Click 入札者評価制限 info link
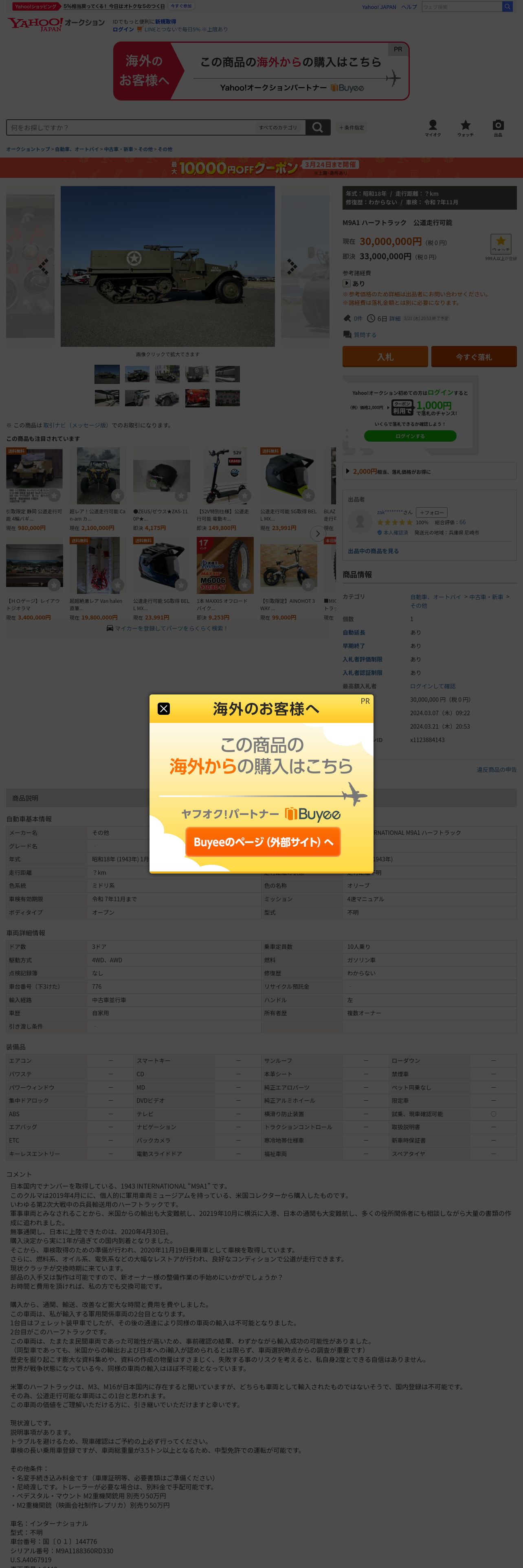This screenshot has height=1568, width=523. pos(362,659)
